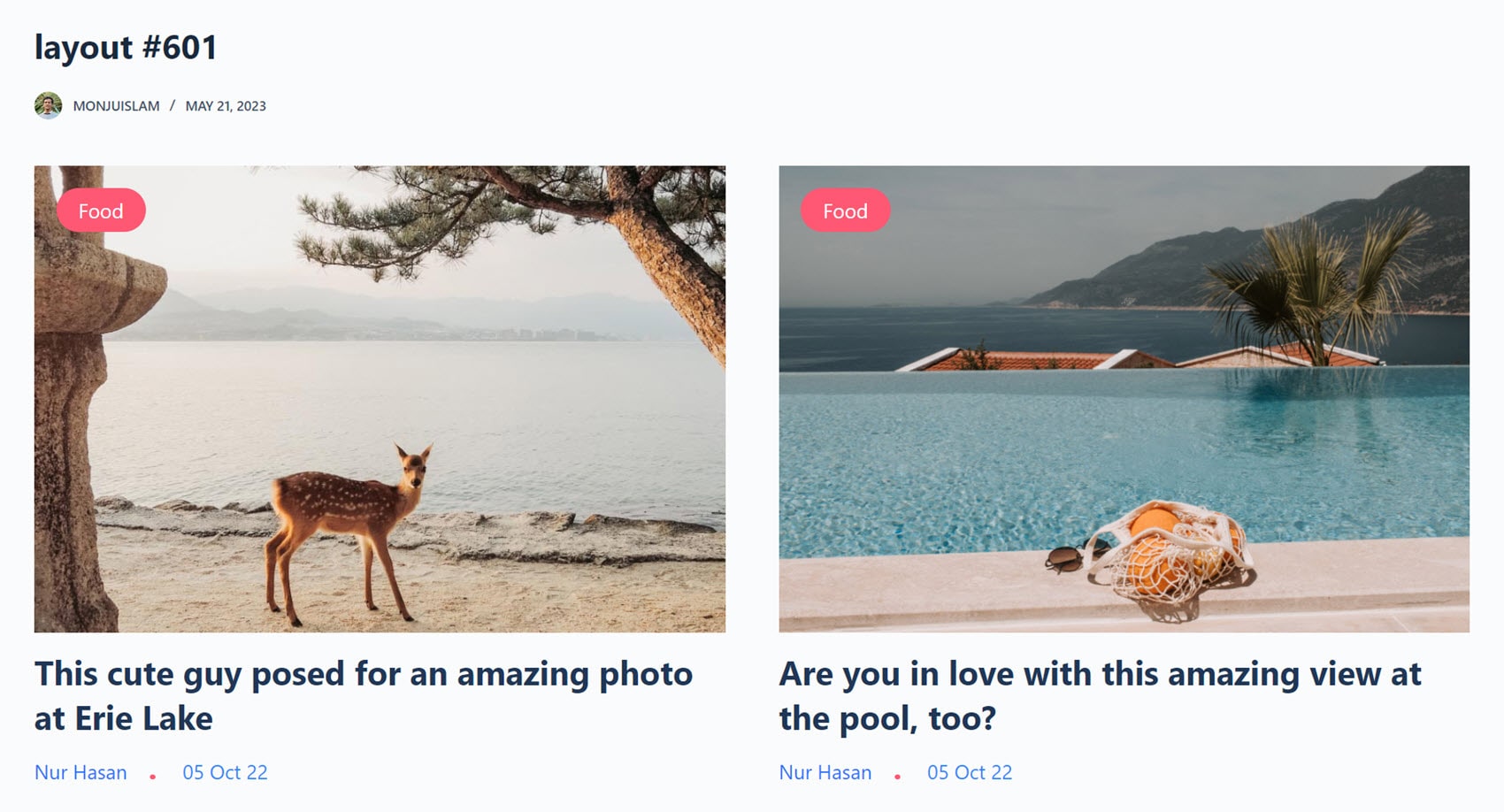This screenshot has height=812, width=1504.
Task: Click 05 Oct 22 under the pool article
Action: [970, 772]
